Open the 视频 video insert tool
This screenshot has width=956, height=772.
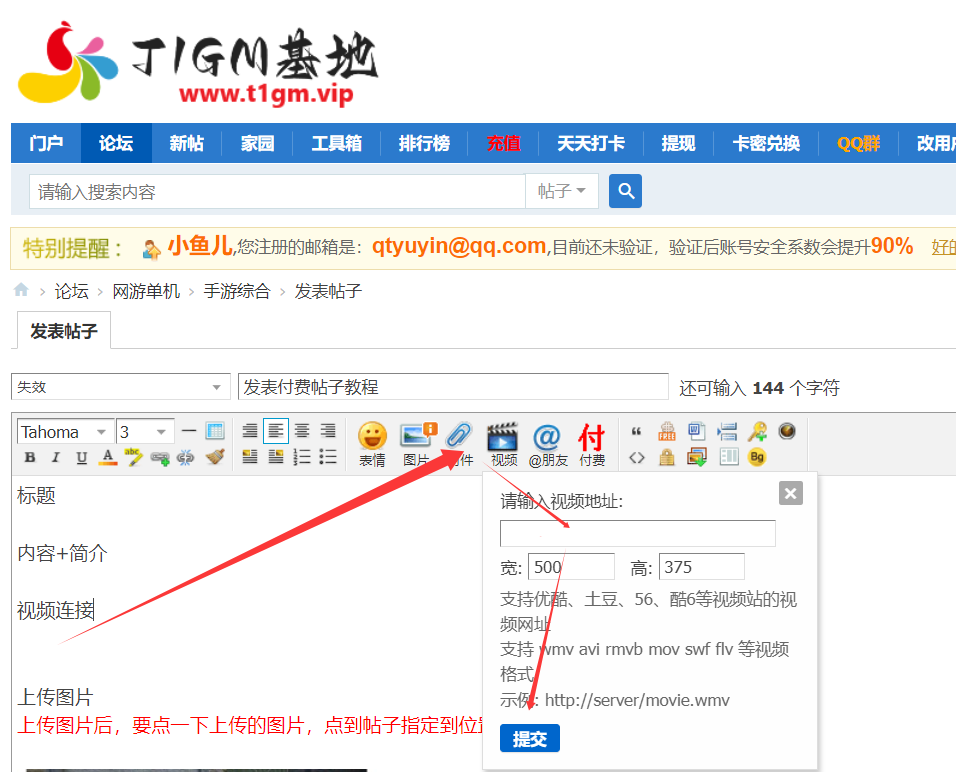click(503, 437)
